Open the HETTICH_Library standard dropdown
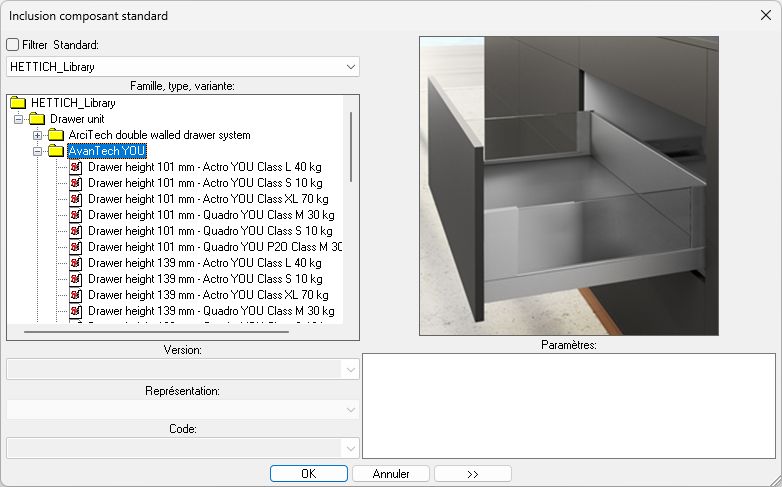This screenshot has width=782, height=487. 350,67
